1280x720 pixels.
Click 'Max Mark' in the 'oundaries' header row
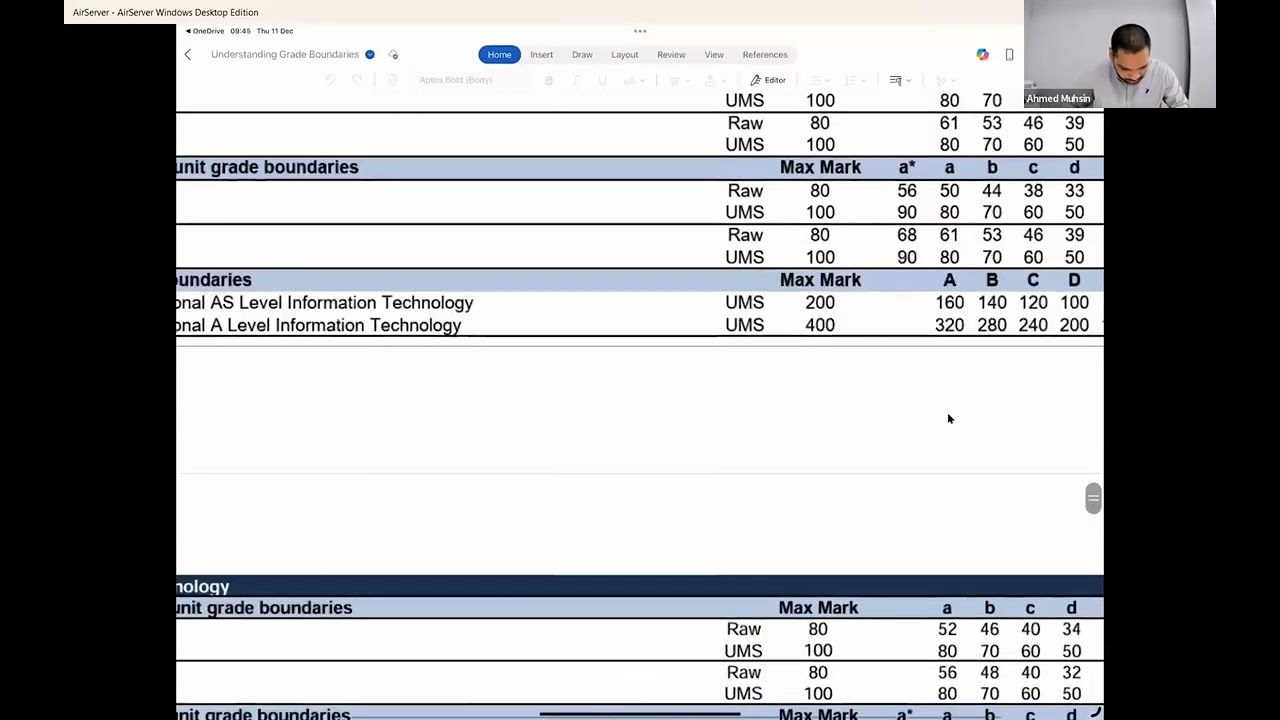tap(820, 280)
